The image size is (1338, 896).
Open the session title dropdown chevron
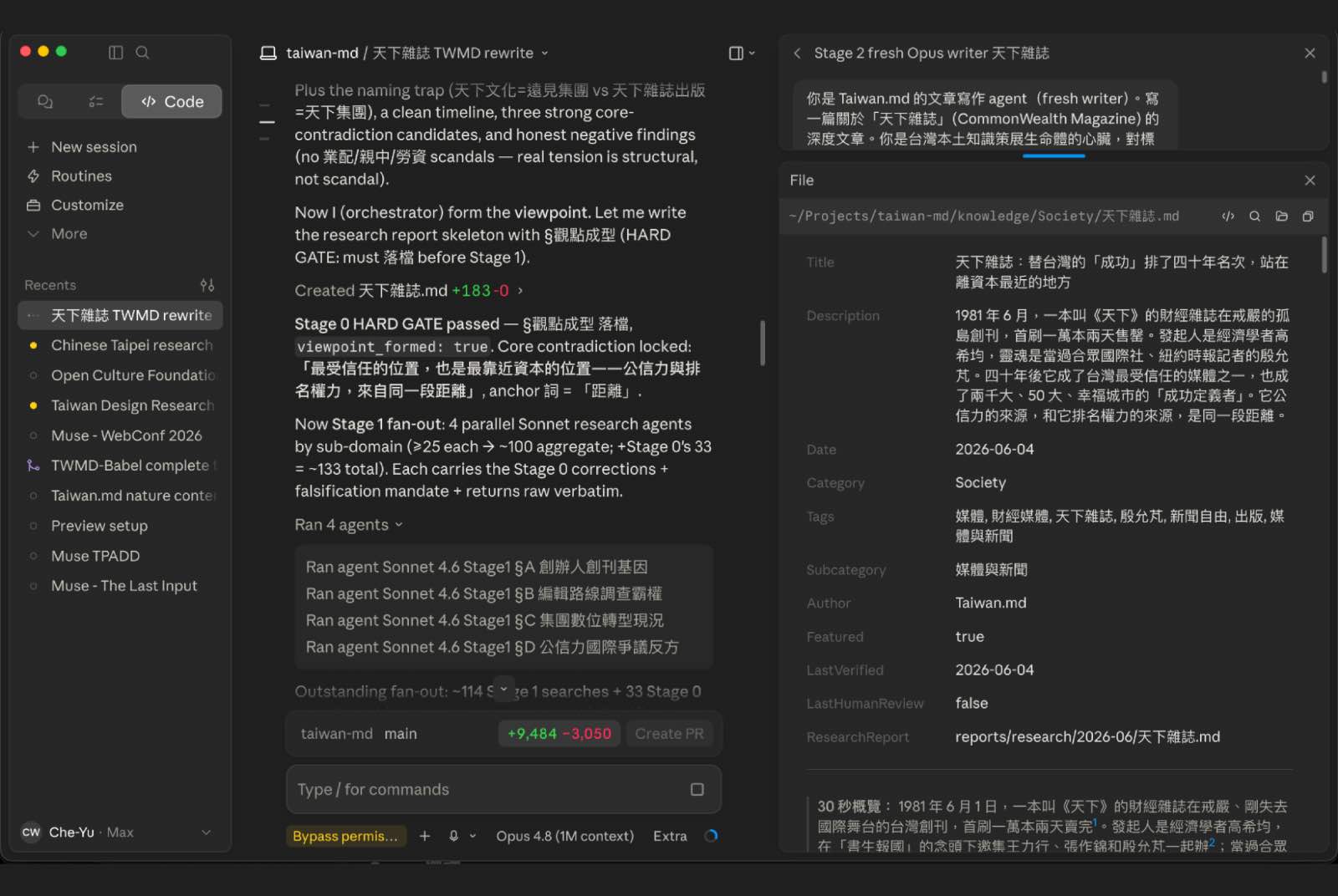(544, 53)
